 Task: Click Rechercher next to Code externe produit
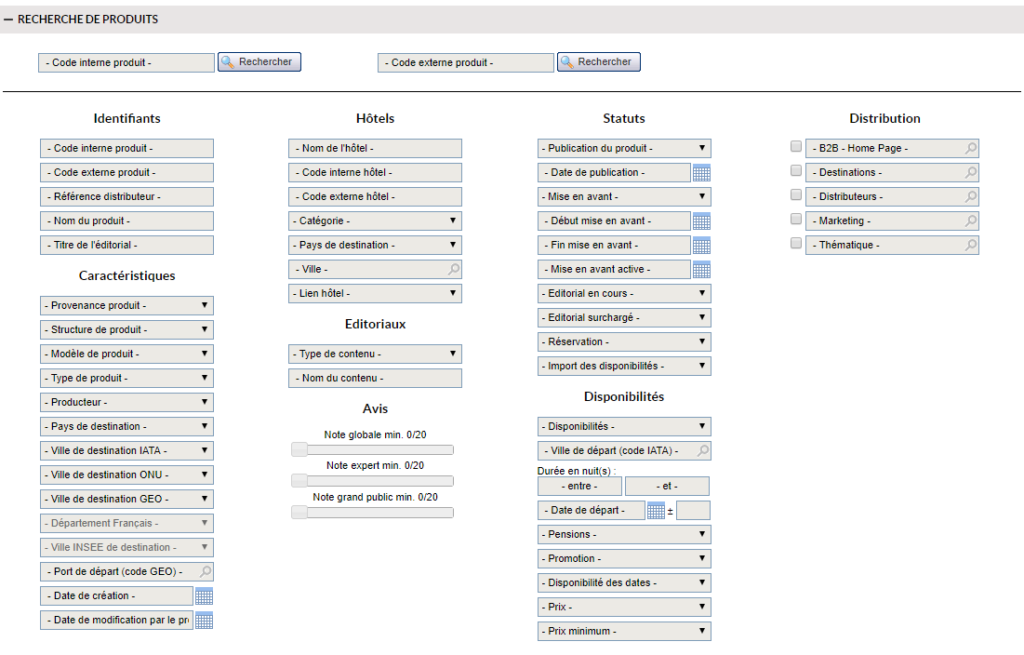598,62
